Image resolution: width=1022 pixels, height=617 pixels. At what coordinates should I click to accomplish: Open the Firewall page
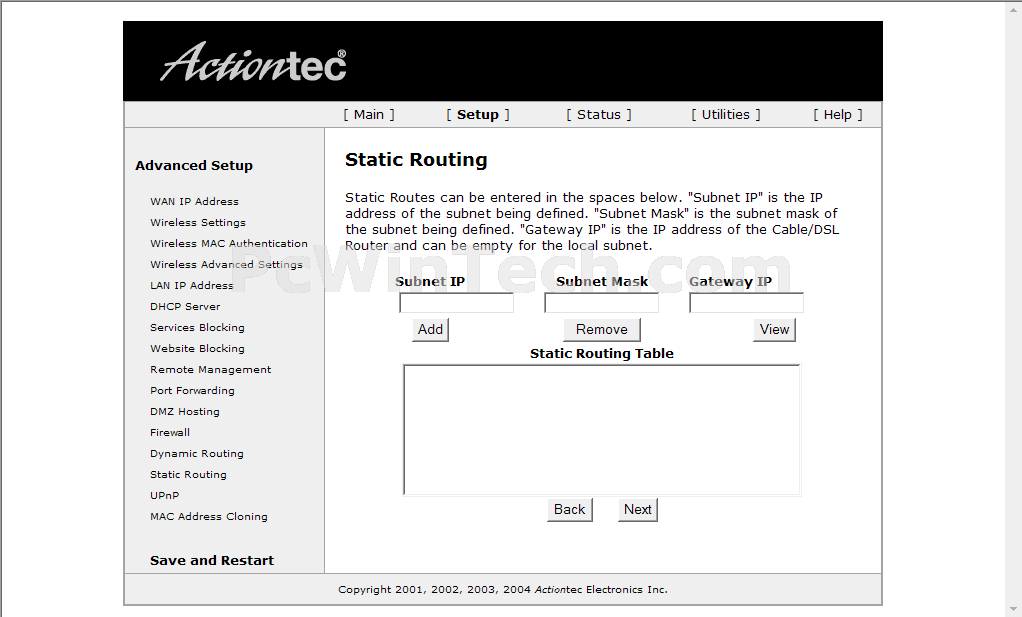coord(170,432)
